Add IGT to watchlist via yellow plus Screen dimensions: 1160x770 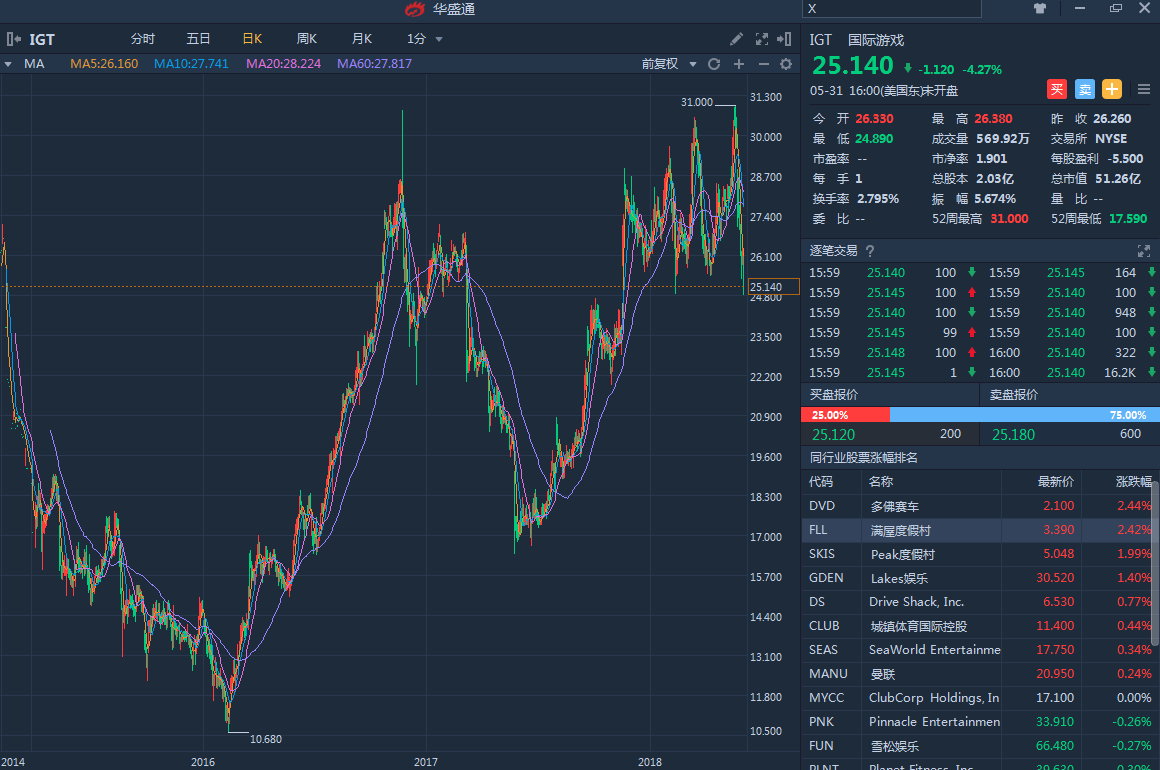point(1112,89)
